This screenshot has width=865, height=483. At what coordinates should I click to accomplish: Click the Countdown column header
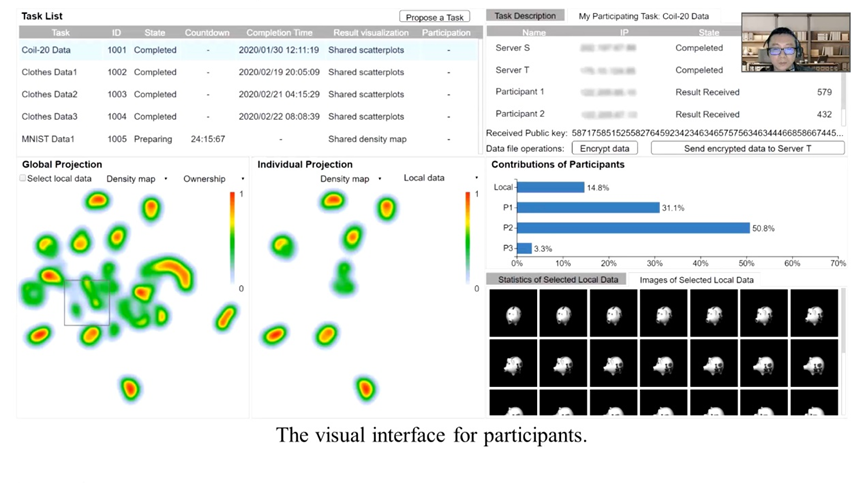click(207, 33)
